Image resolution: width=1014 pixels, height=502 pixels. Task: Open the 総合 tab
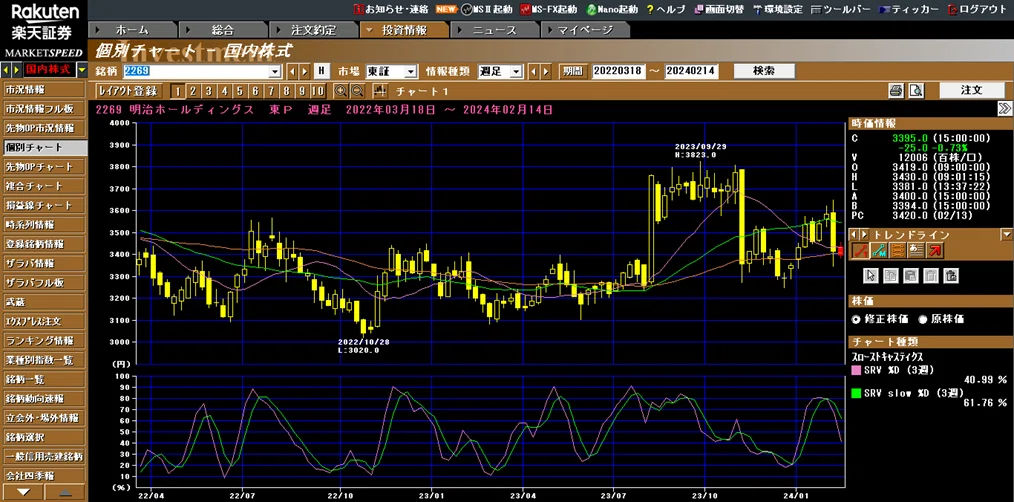click(222, 30)
